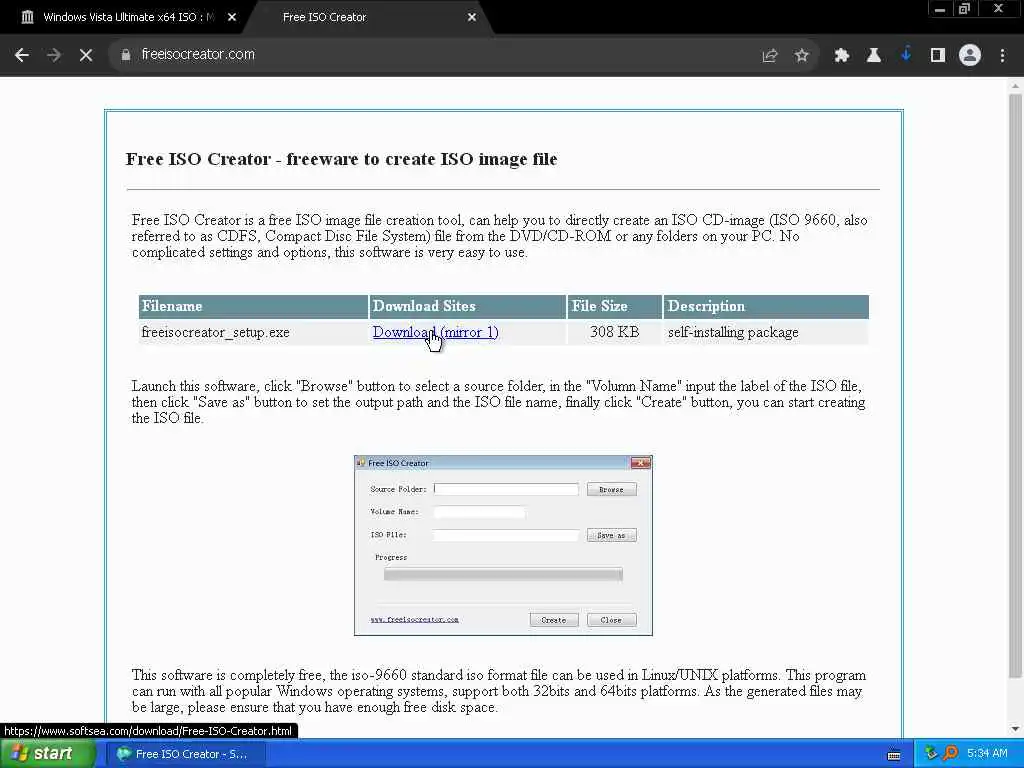Click the magnifier search tray icon
Image resolution: width=1024 pixels, height=768 pixels.
click(951, 754)
